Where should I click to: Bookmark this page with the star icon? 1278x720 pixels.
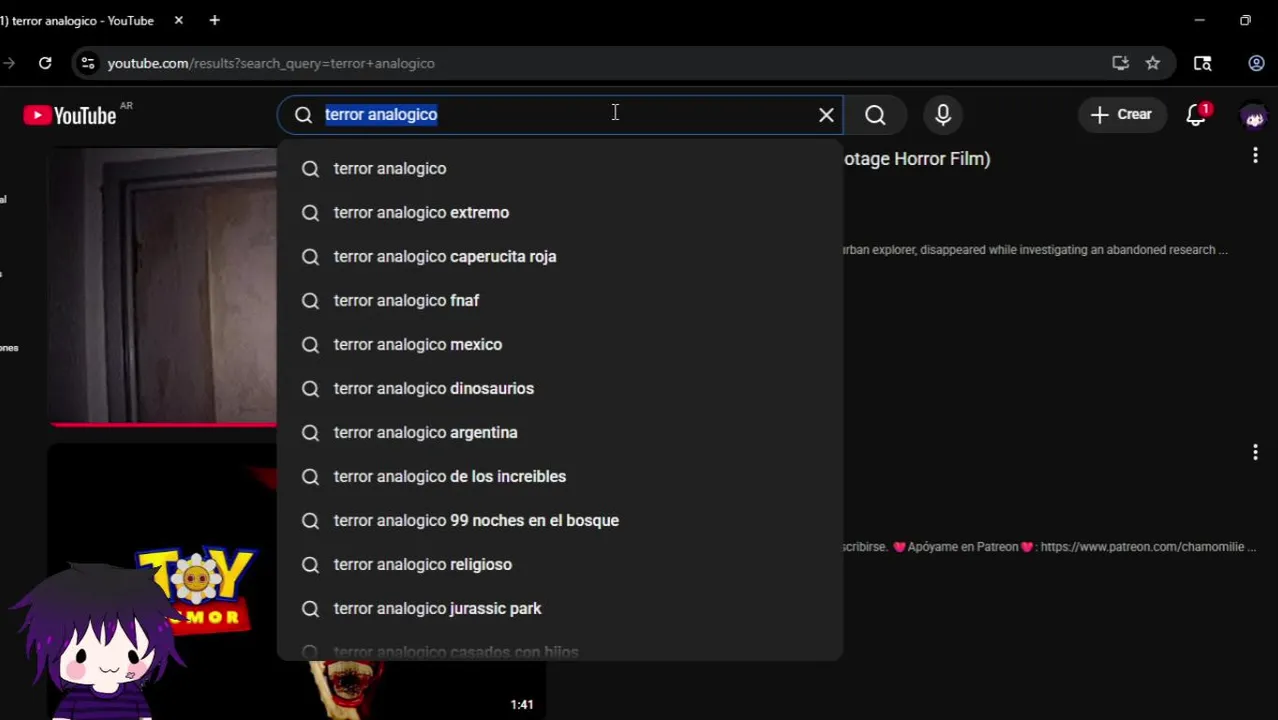1153,63
